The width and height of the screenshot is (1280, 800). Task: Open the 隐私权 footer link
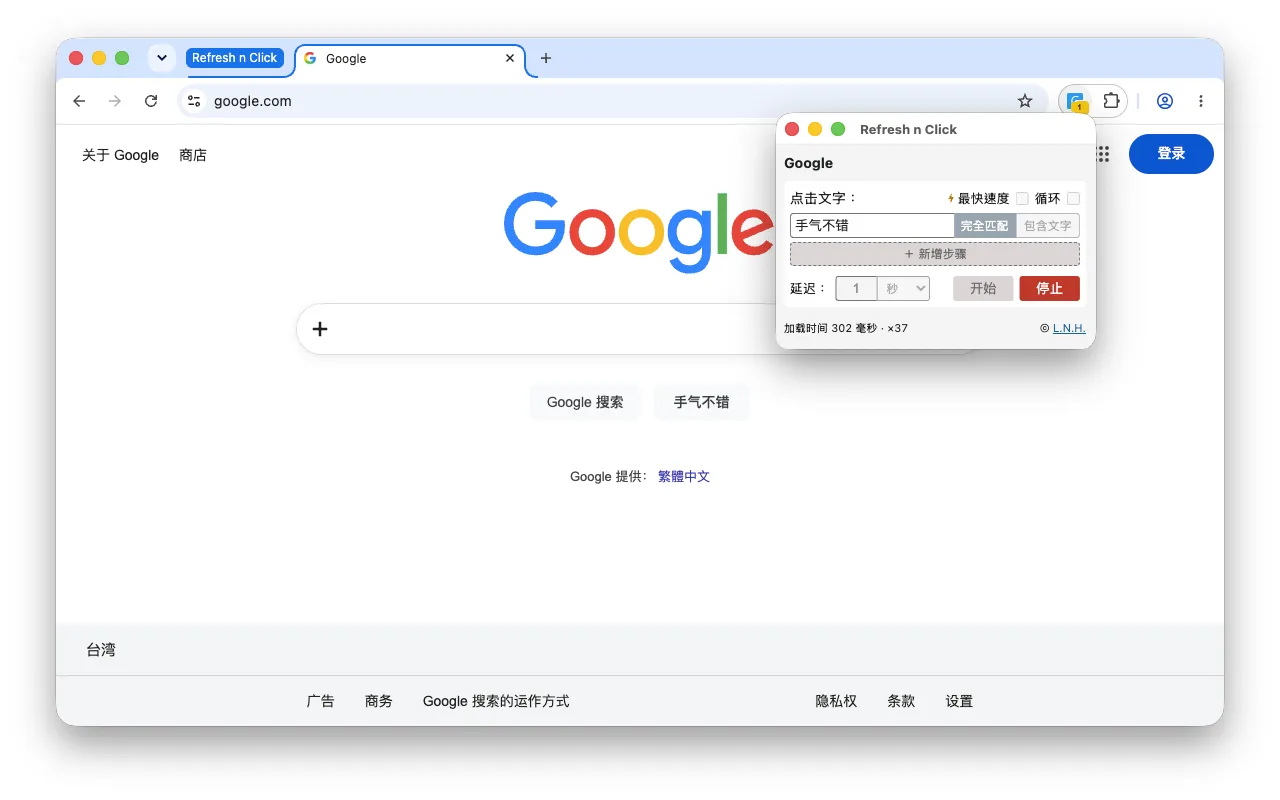tap(836, 701)
